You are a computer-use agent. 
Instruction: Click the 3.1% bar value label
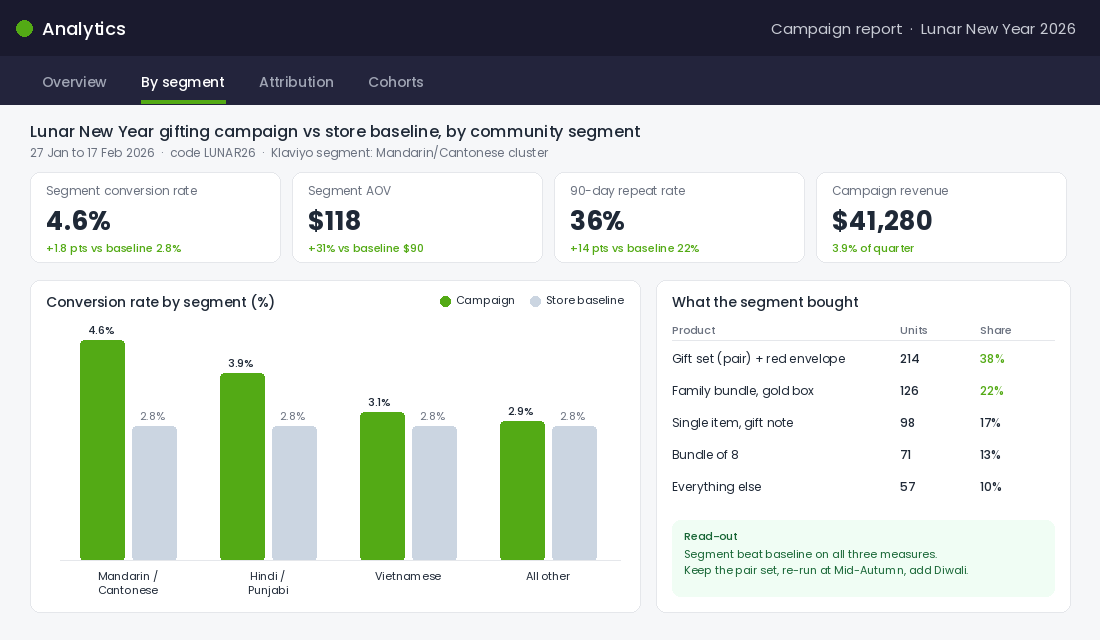tap(380, 402)
